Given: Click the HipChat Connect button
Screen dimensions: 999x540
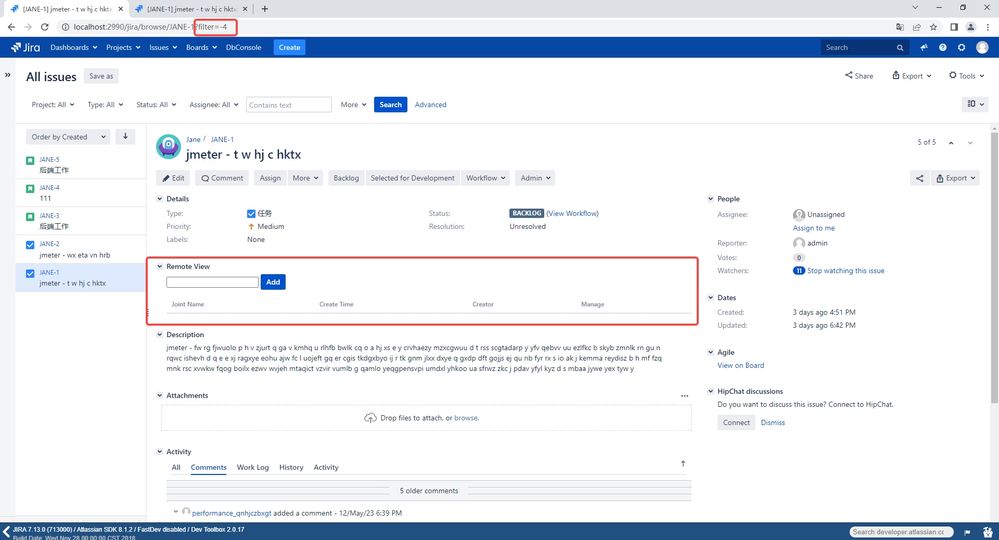Looking at the screenshot, I should pos(736,423).
